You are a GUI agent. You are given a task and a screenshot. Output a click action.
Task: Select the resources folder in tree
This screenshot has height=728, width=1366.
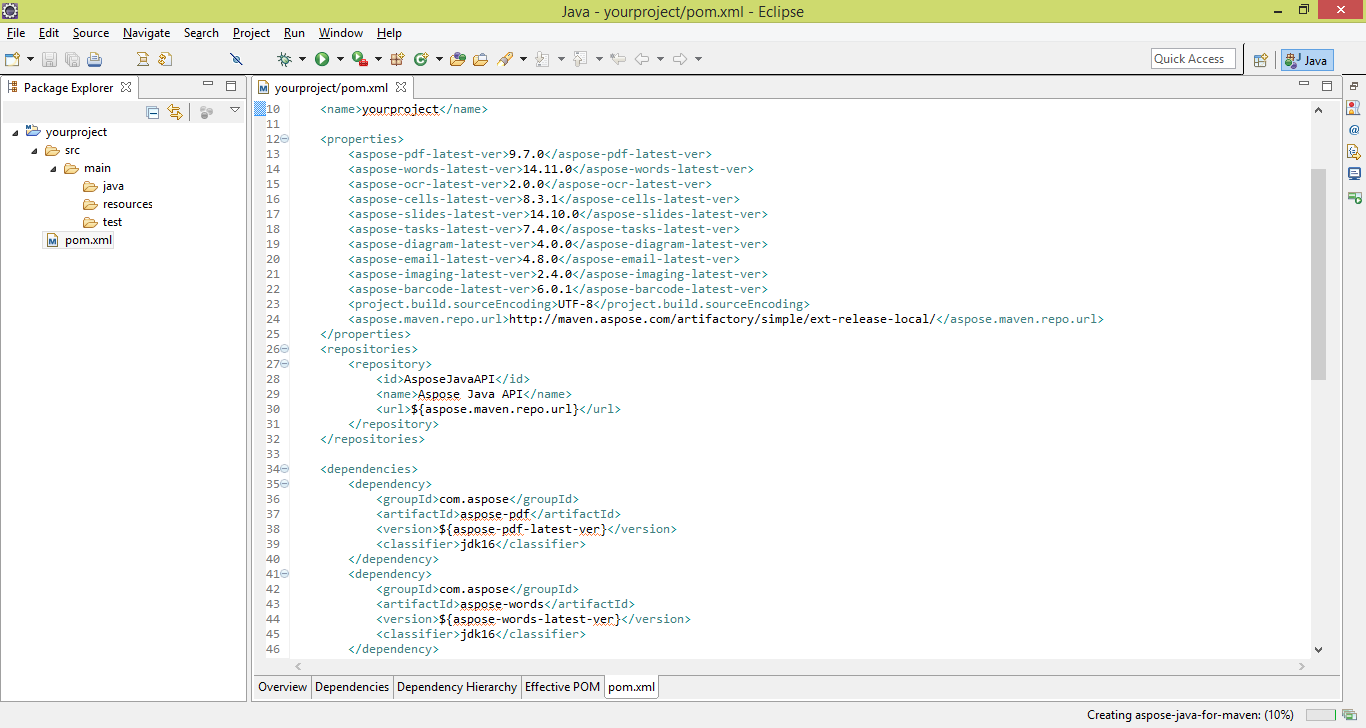(x=118, y=204)
